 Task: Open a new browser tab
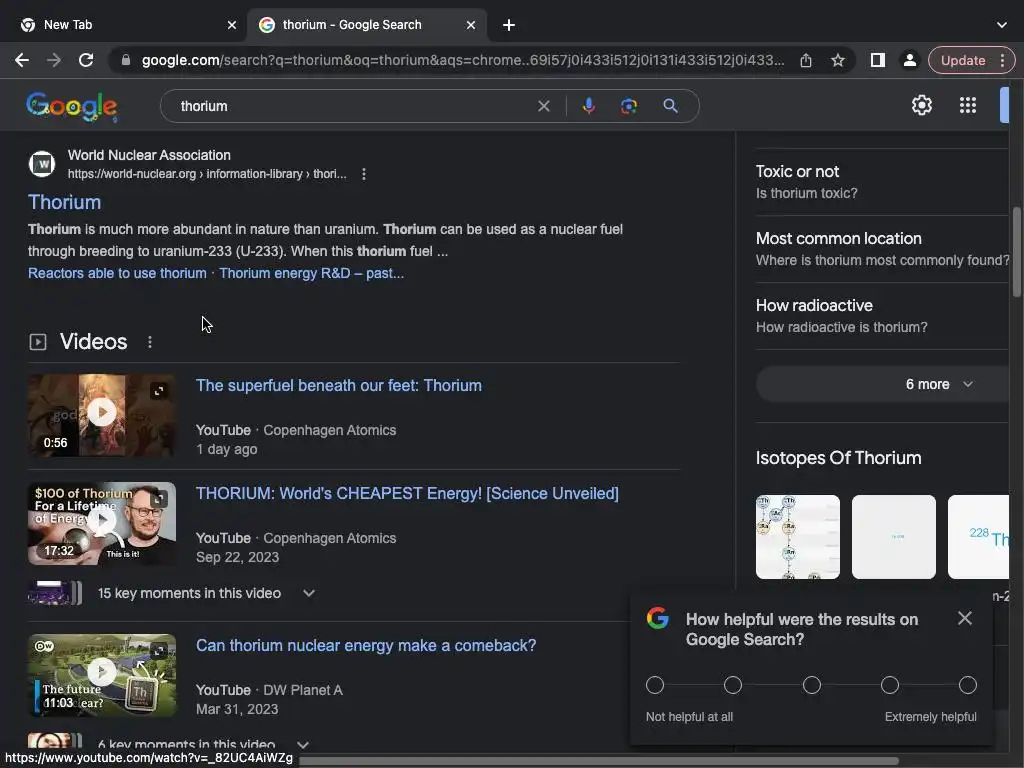click(x=509, y=25)
